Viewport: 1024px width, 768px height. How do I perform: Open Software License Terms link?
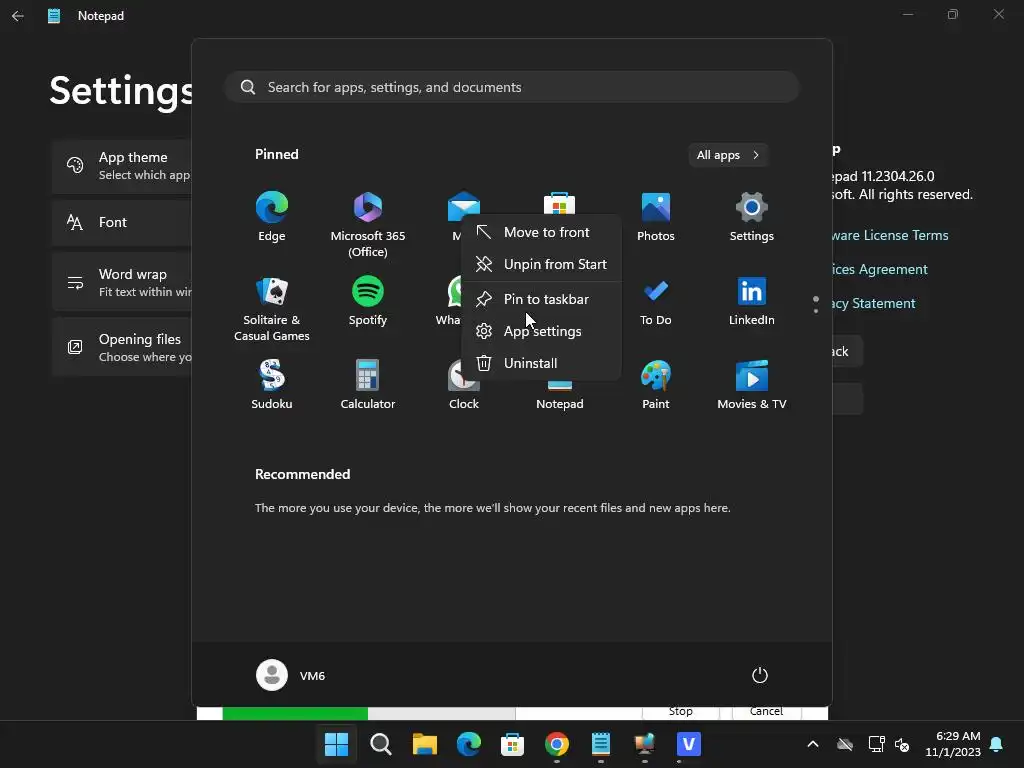click(x=890, y=235)
